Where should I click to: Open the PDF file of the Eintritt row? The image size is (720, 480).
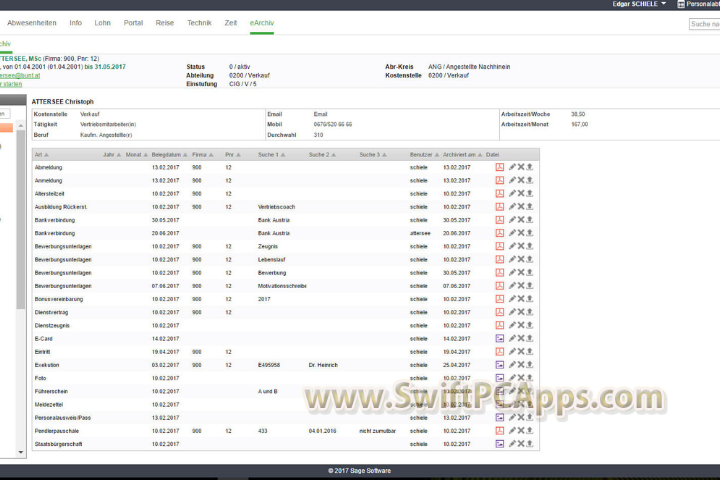click(500, 351)
